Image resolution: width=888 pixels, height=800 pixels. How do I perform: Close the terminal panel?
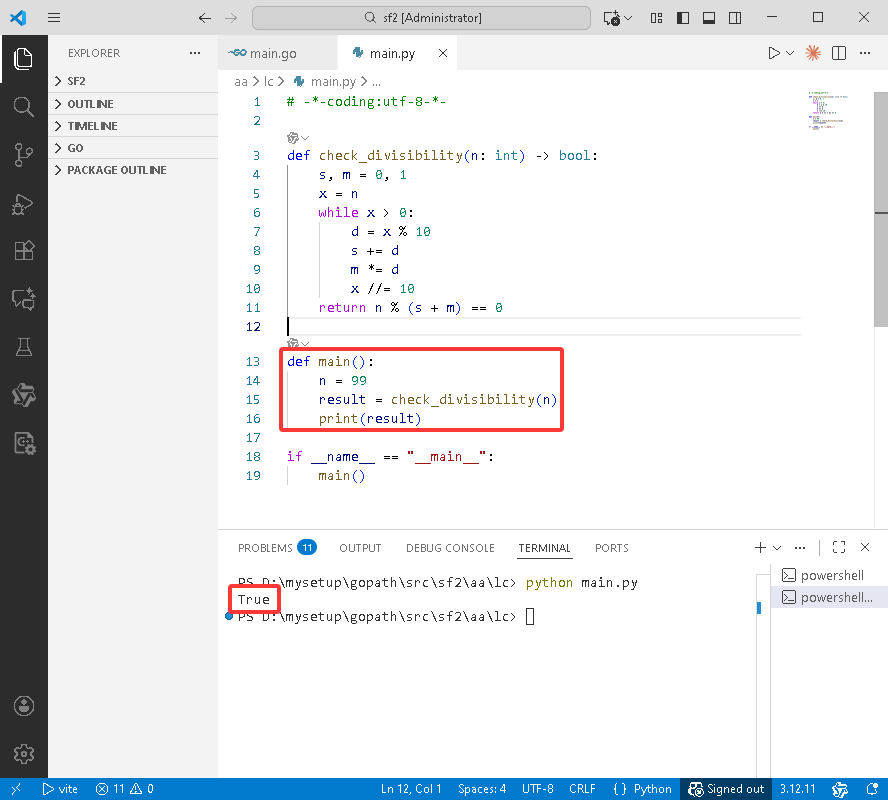[865, 547]
